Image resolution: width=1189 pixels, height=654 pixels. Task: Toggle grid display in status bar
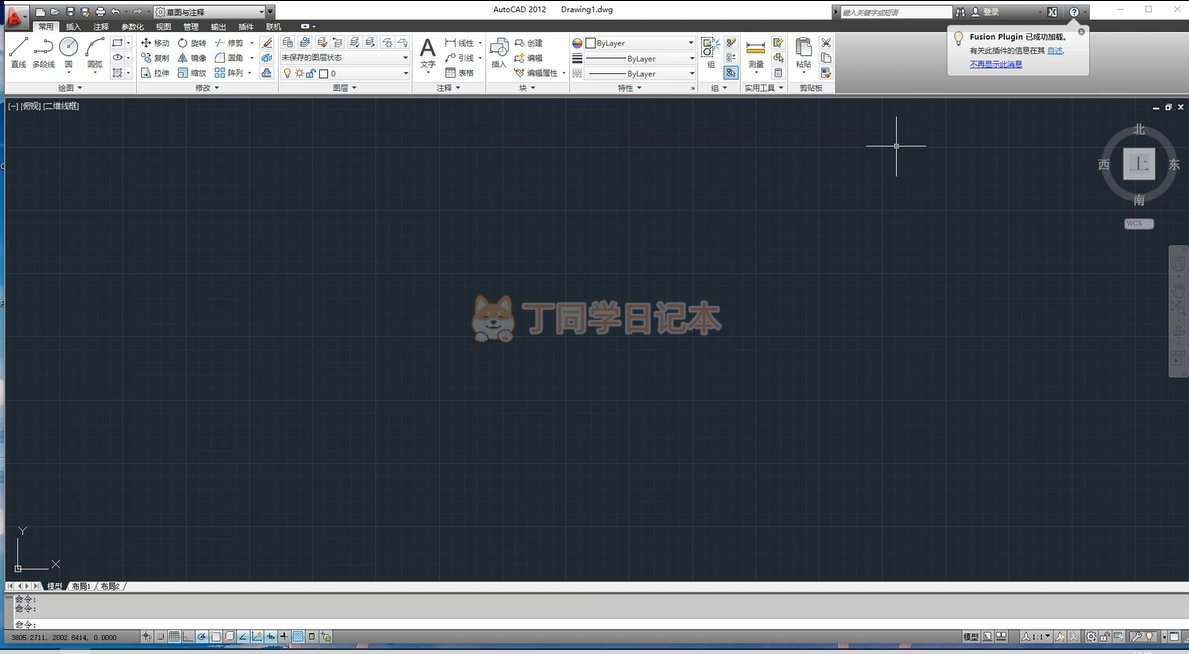pos(174,637)
